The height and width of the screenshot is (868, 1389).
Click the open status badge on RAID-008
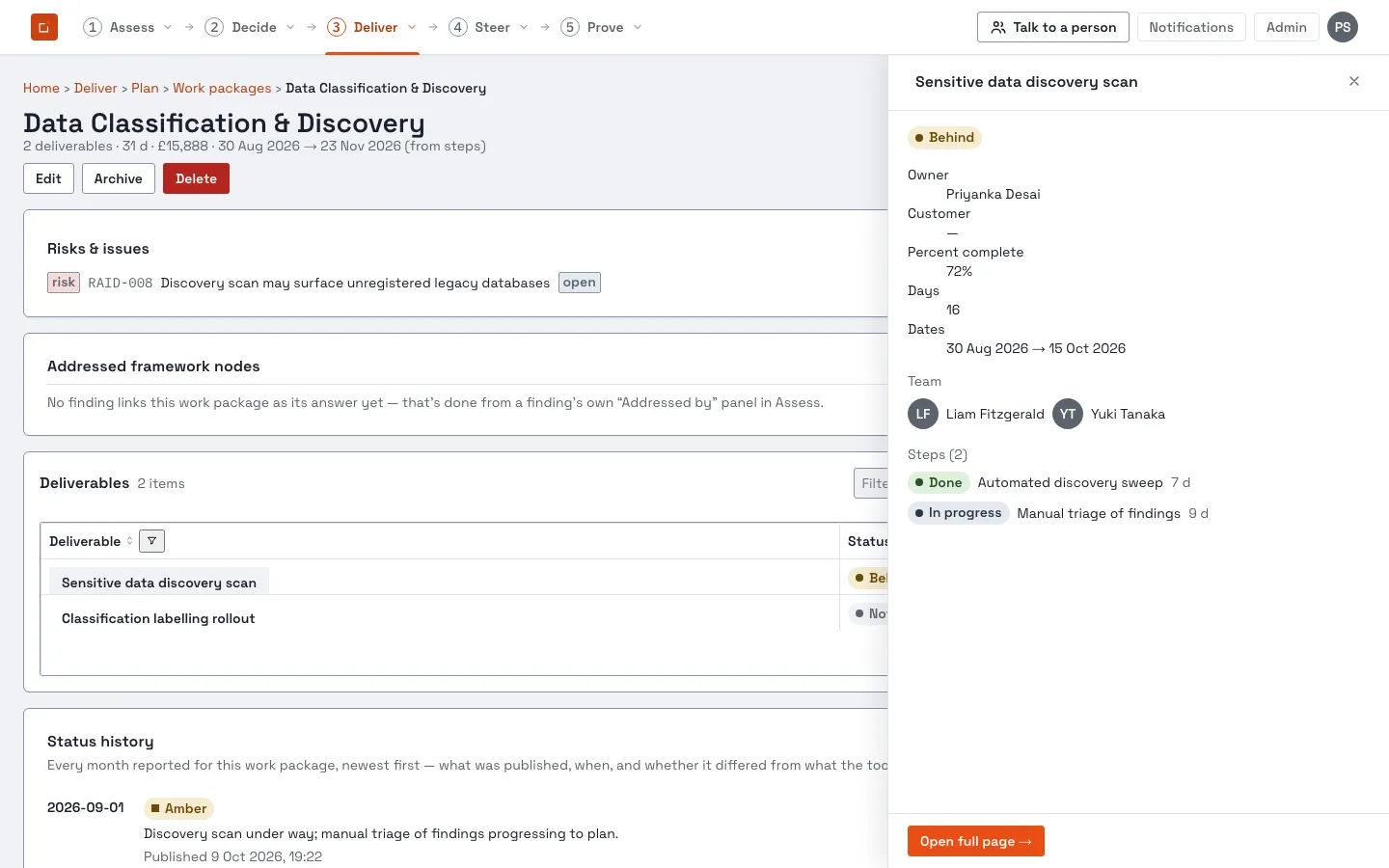tap(580, 283)
